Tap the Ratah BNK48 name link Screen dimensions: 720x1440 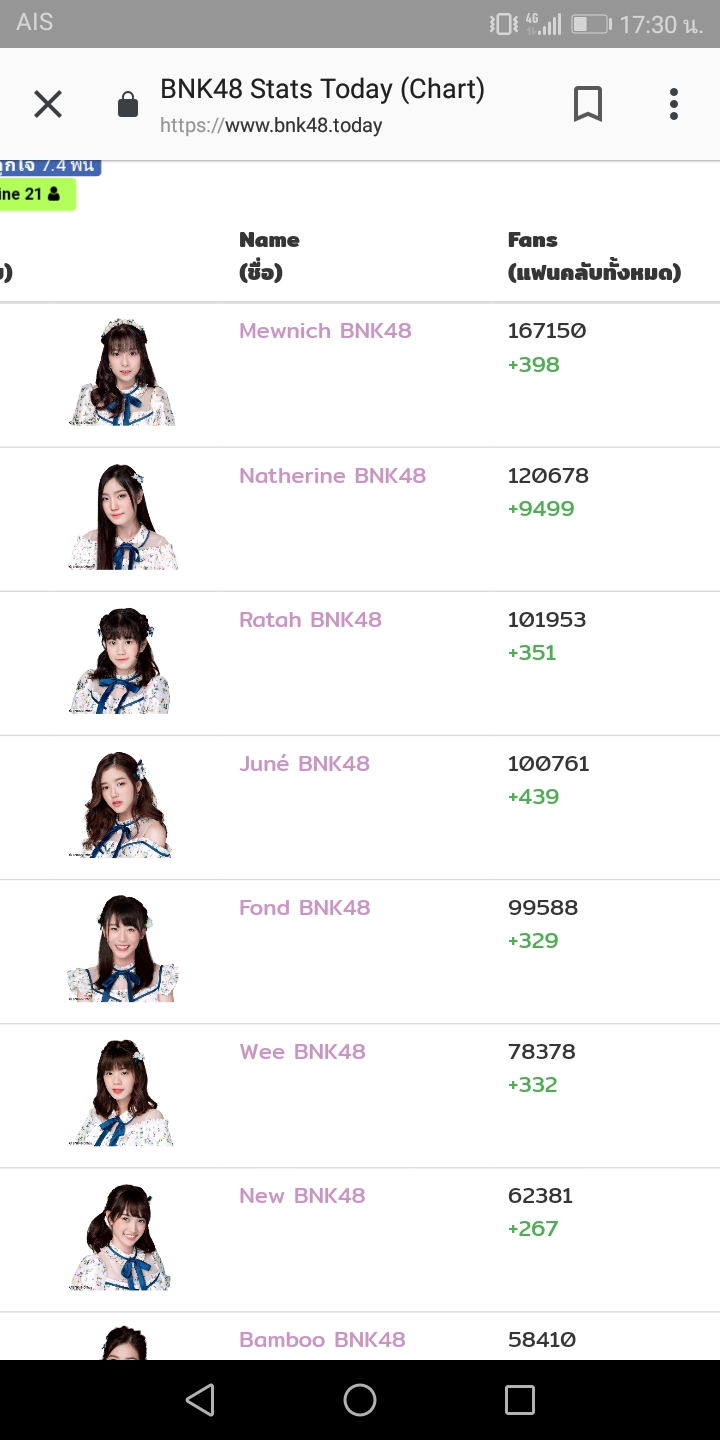(x=310, y=620)
